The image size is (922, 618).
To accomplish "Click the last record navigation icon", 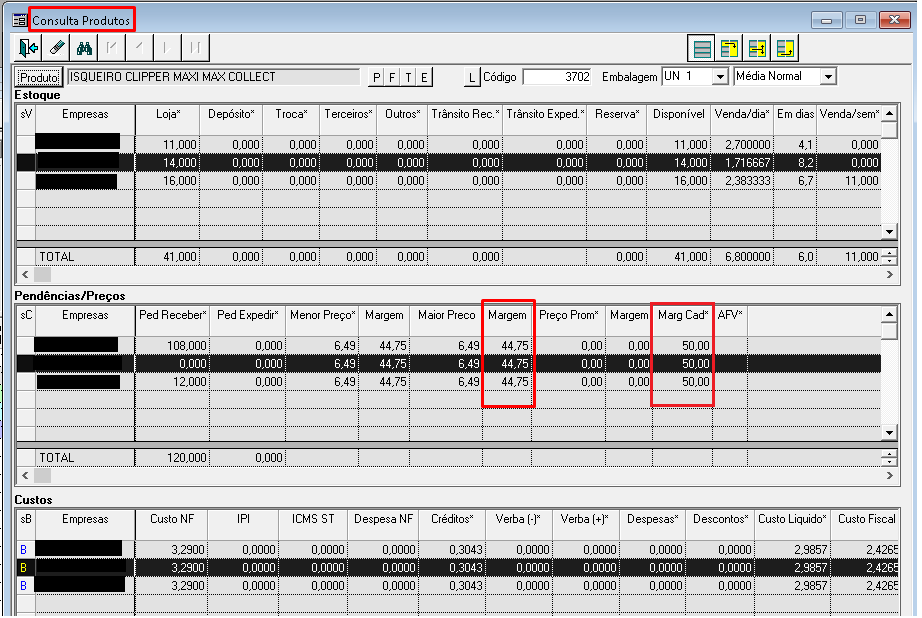I will pyautogui.click(x=195, y=48).
